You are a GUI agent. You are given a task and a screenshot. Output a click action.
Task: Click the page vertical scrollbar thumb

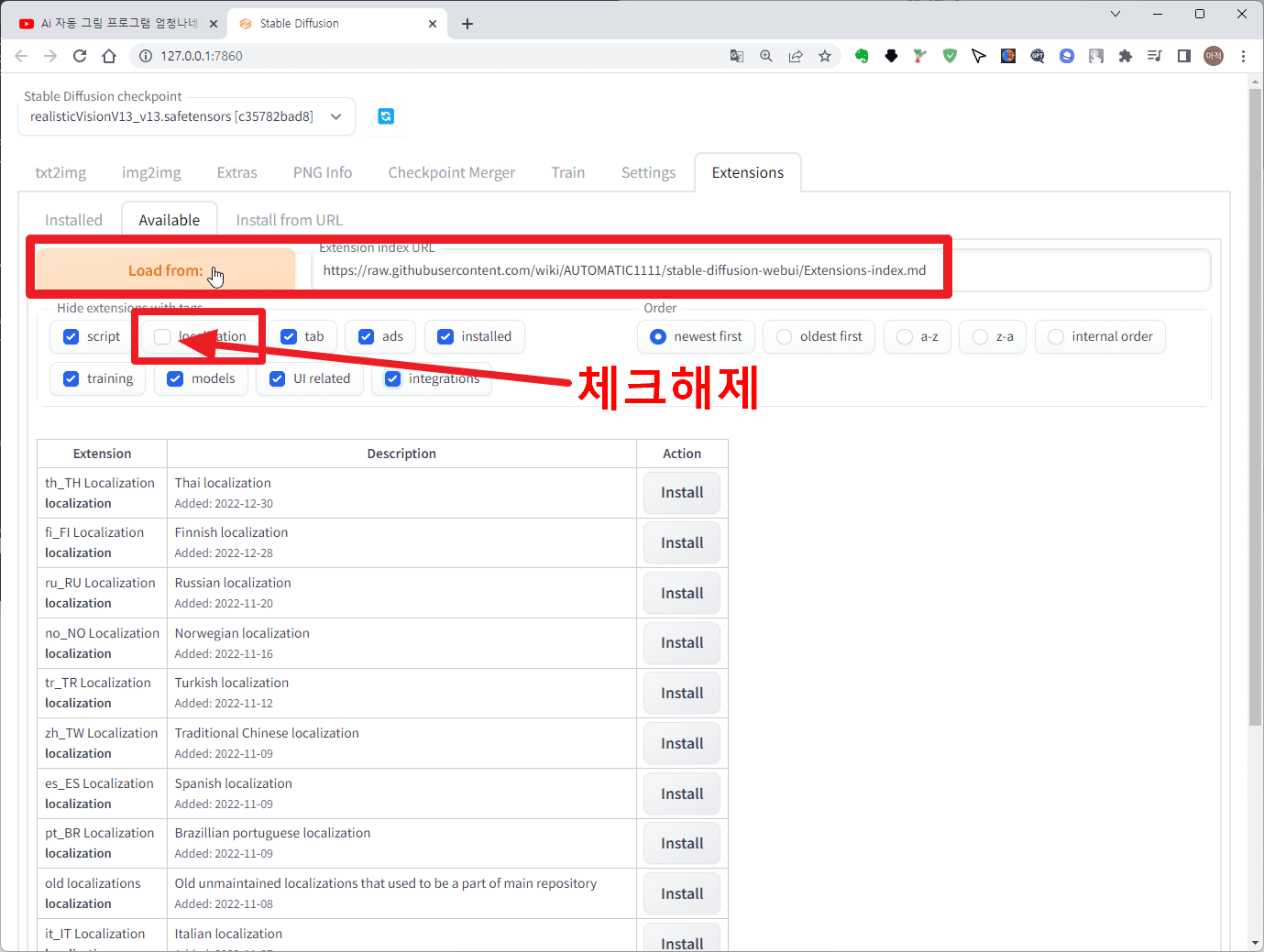click(1255, 408)
